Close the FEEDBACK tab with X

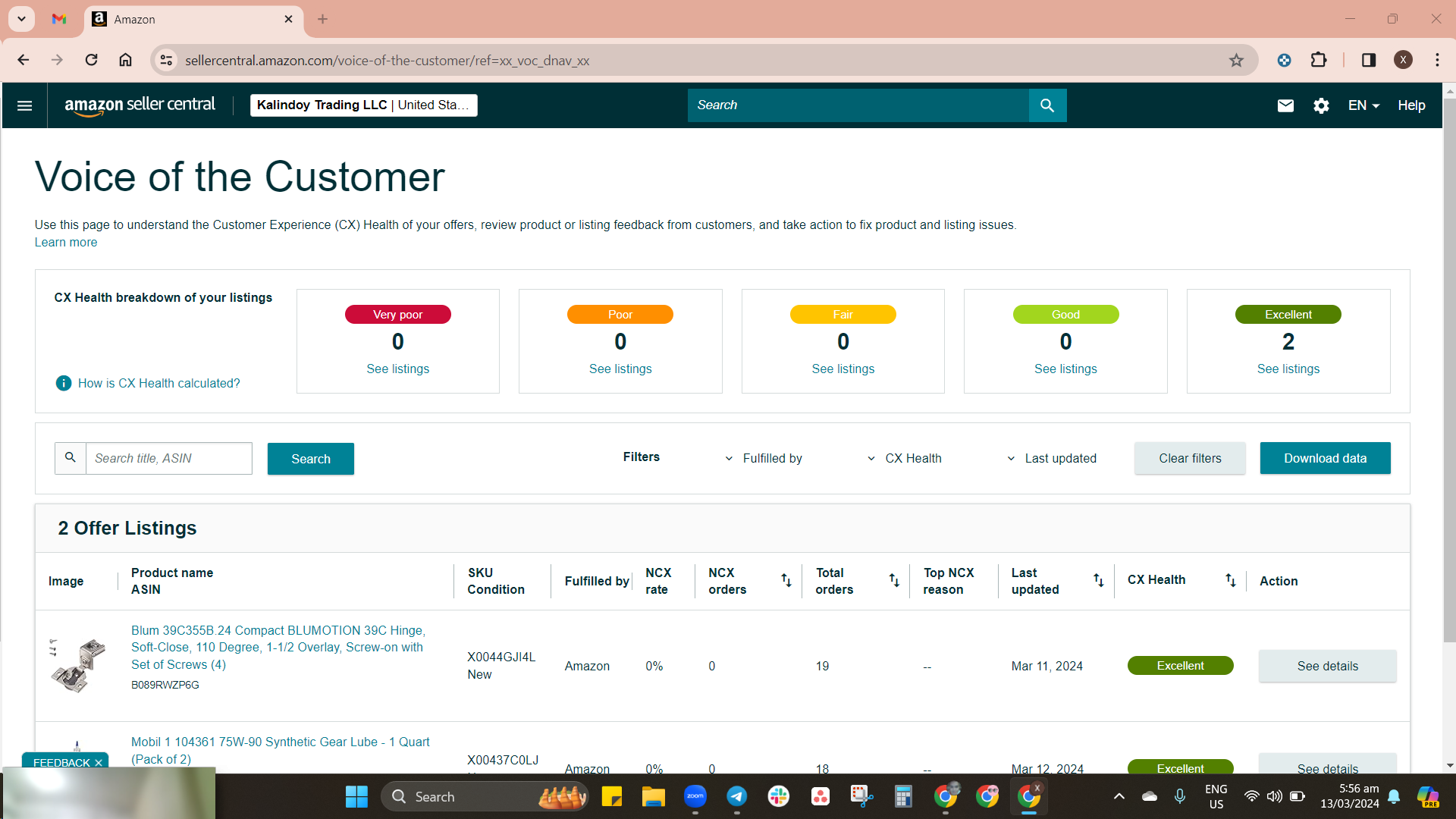[99, 763]
